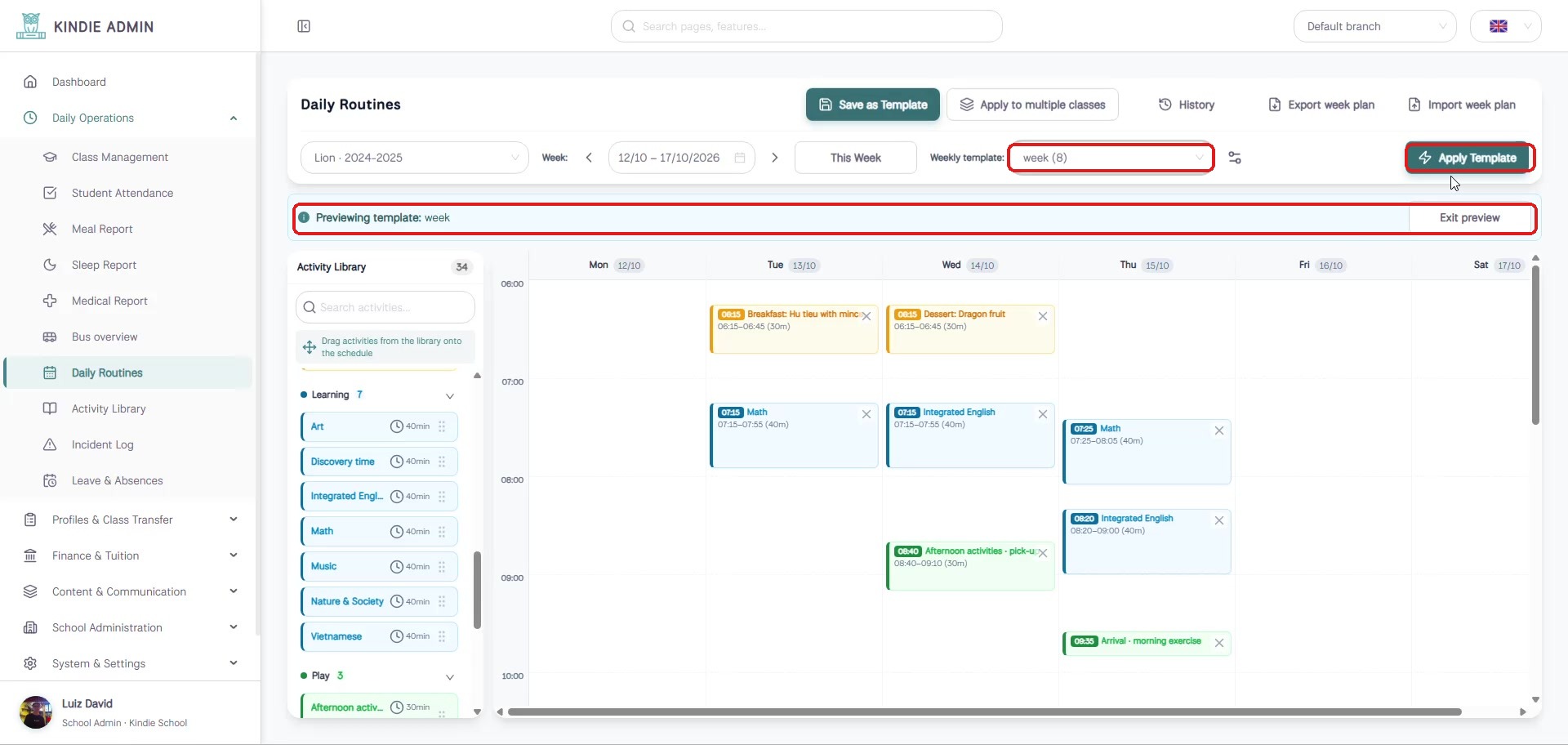This screenshot has width=1568, height=745.
Task: Remove Wednesday Dessert Dragon fruit activity
Action: (x=1043, y=316)
